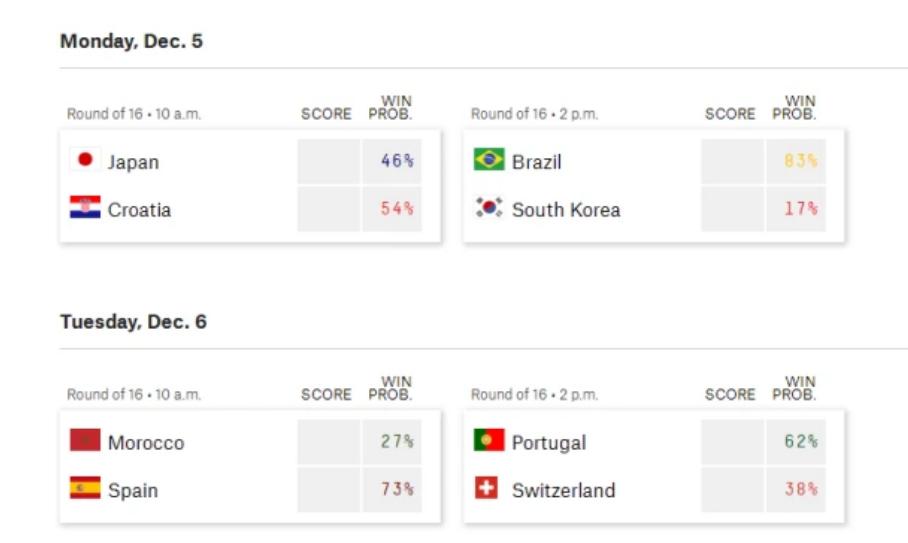Select the Croatia team name
The height and width of the screenshot is (543, 908).
[139, 210]
